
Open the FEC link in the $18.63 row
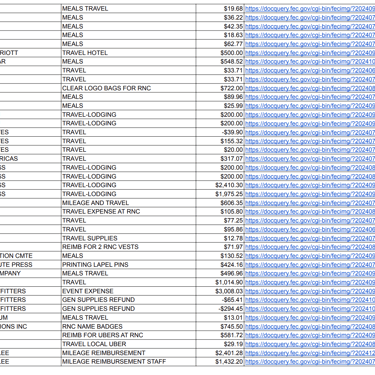click(x=310, y=35)
